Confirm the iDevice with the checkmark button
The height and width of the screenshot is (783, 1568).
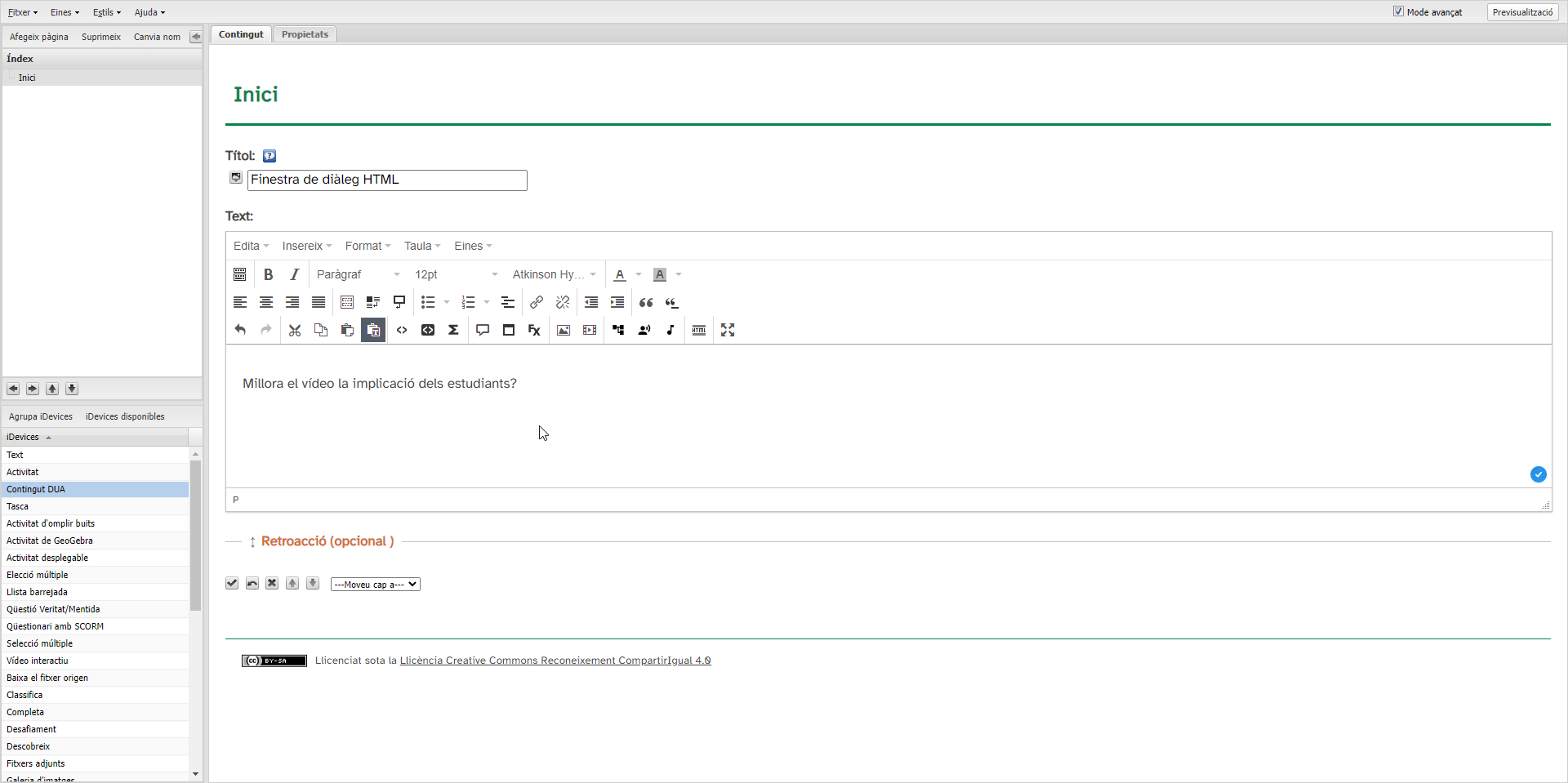click(231, 583)
